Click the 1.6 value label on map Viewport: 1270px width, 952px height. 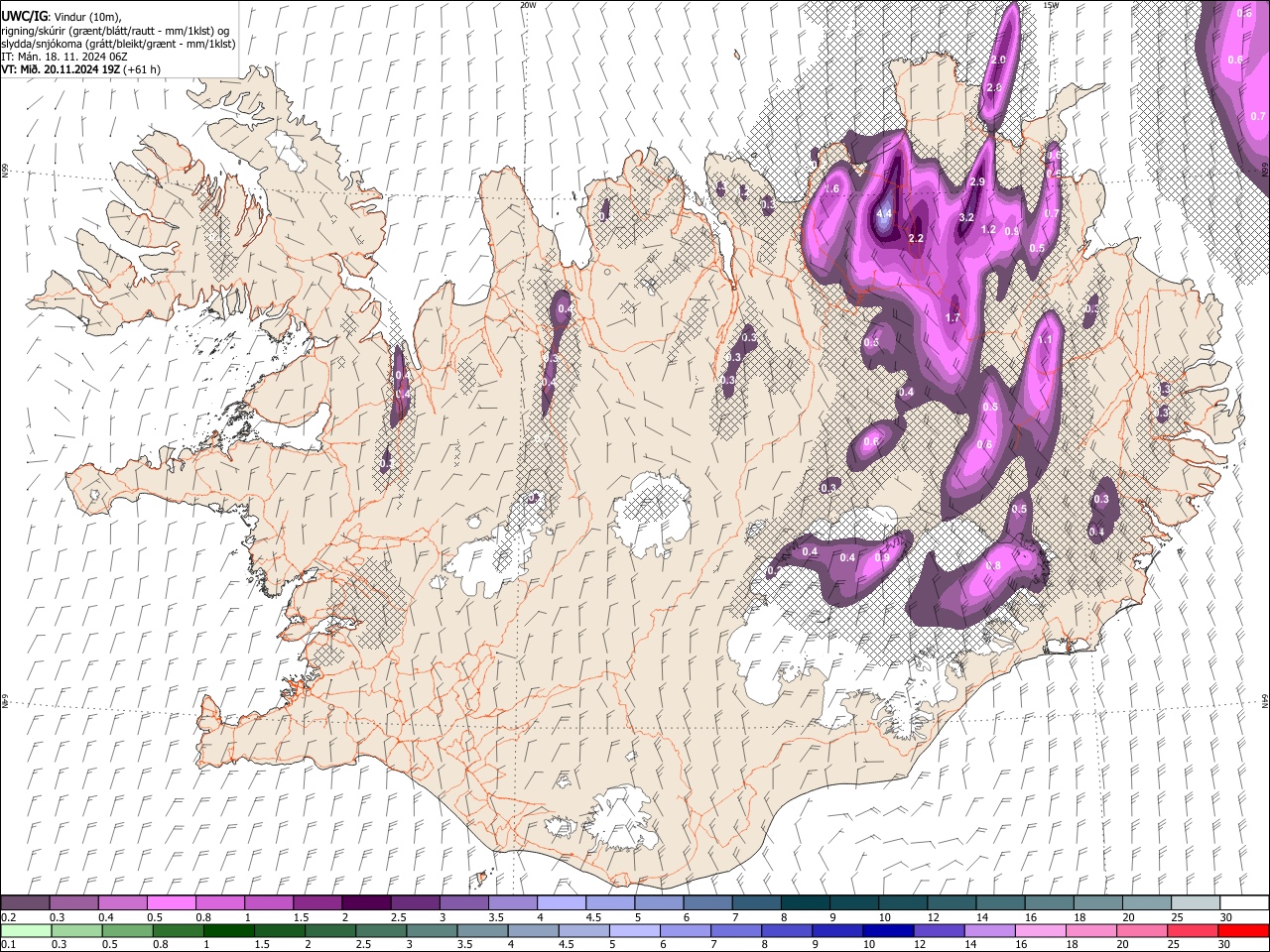(x=832, y=188)
